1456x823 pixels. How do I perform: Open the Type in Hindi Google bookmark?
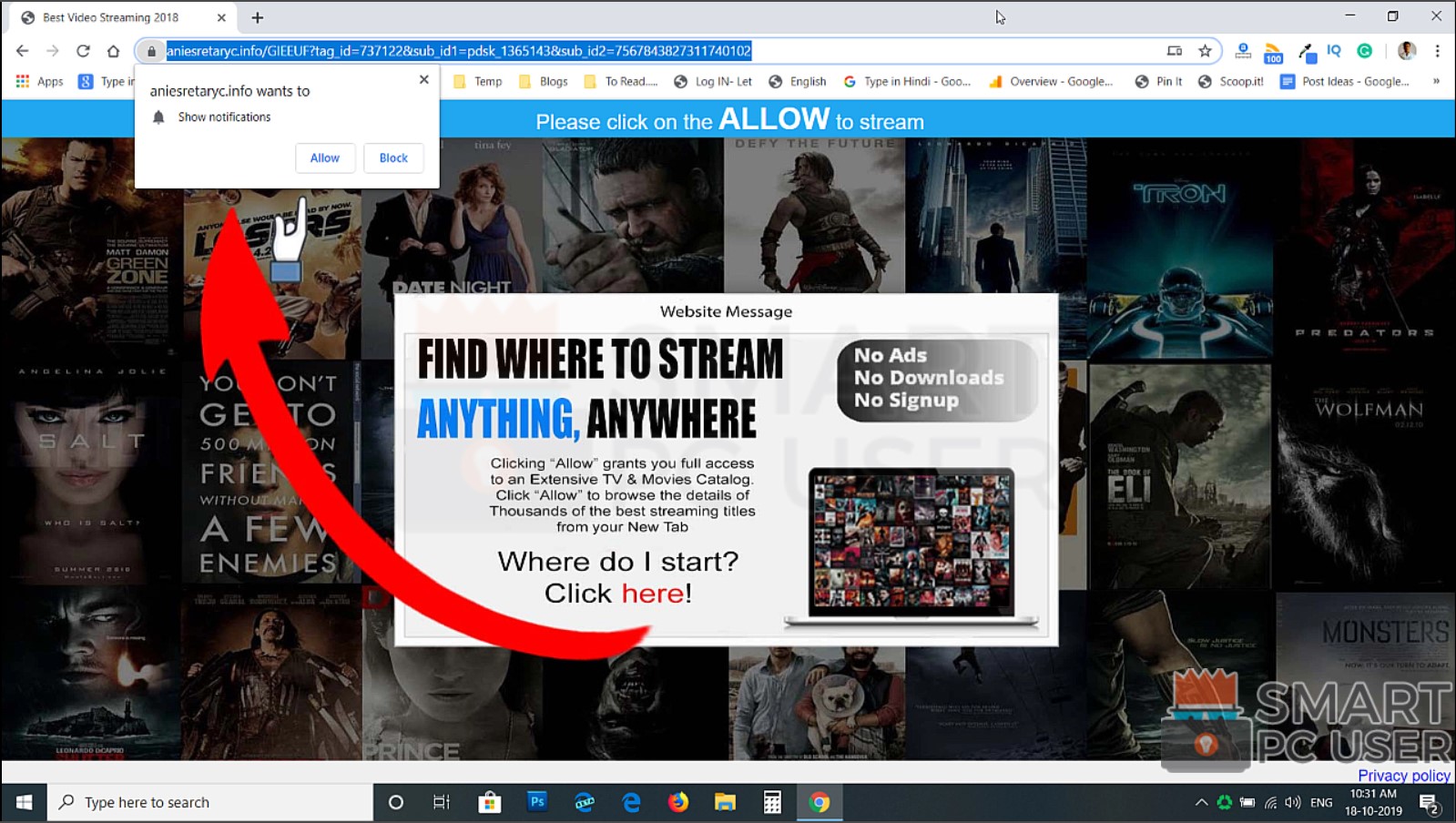click(907, 81)
